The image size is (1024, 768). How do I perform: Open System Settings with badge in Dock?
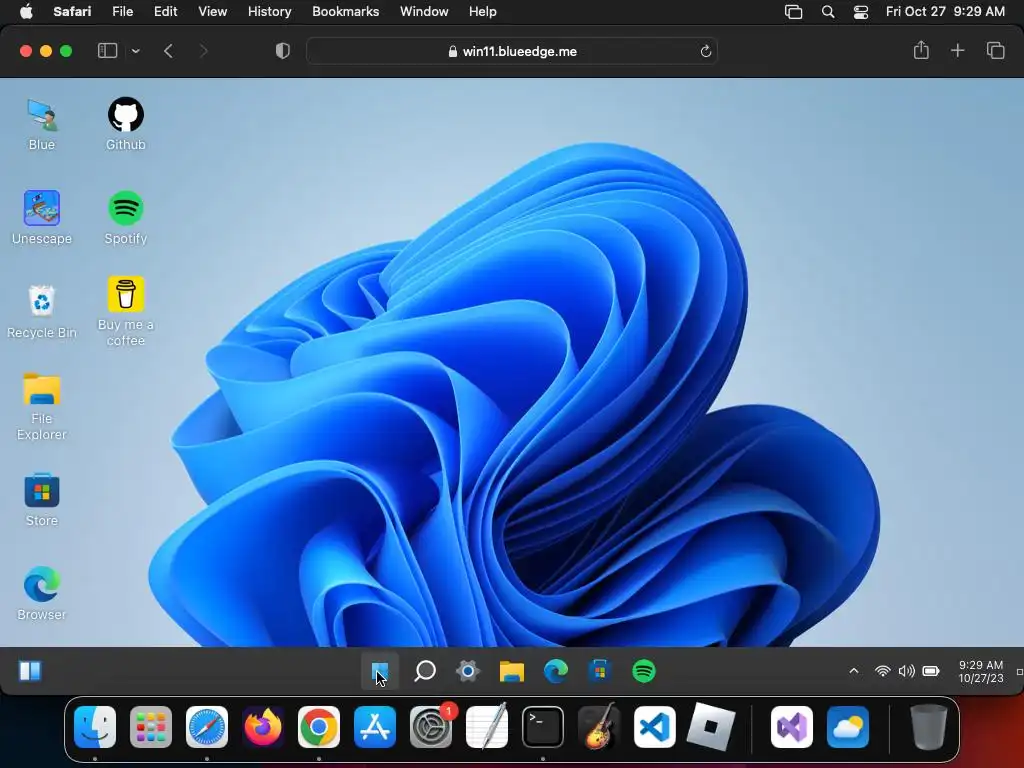(x=431, y=727)
